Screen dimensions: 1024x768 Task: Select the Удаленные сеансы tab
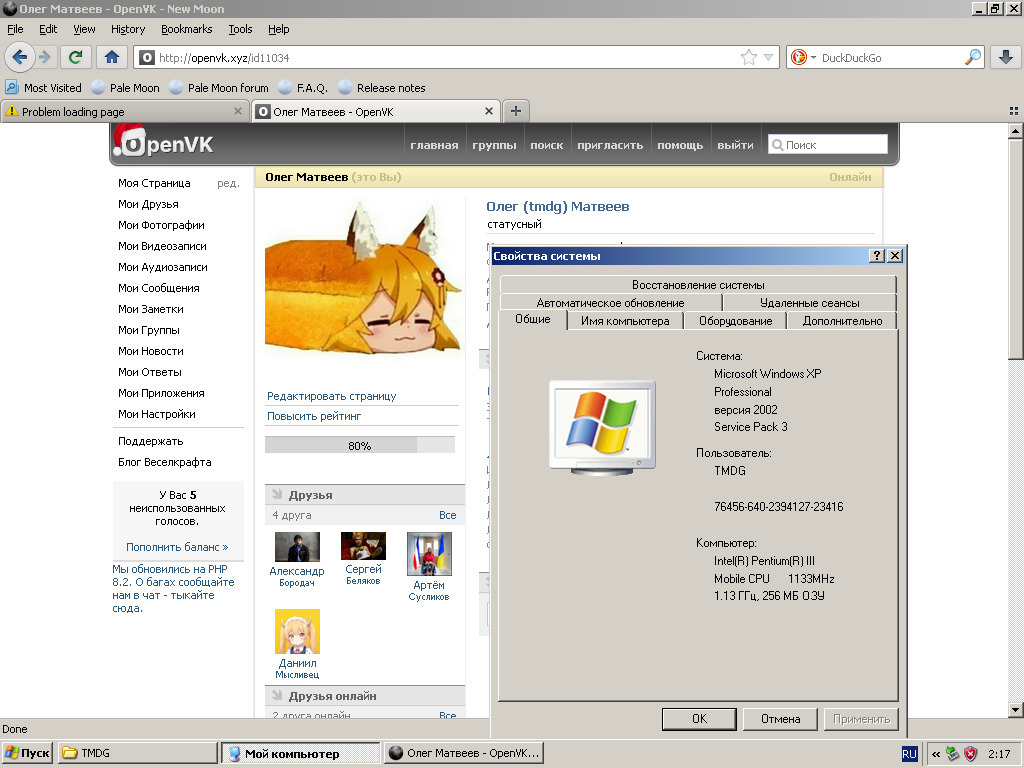[x=810, y=303]
